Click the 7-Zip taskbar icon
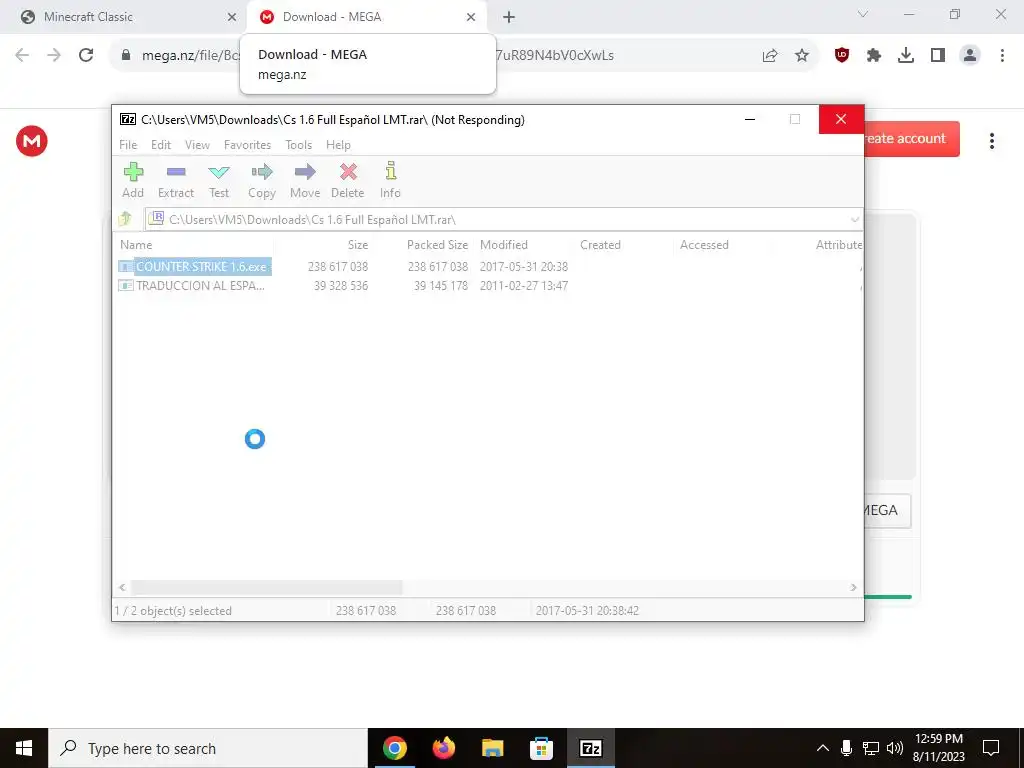1024x768 pixels. 590,748
